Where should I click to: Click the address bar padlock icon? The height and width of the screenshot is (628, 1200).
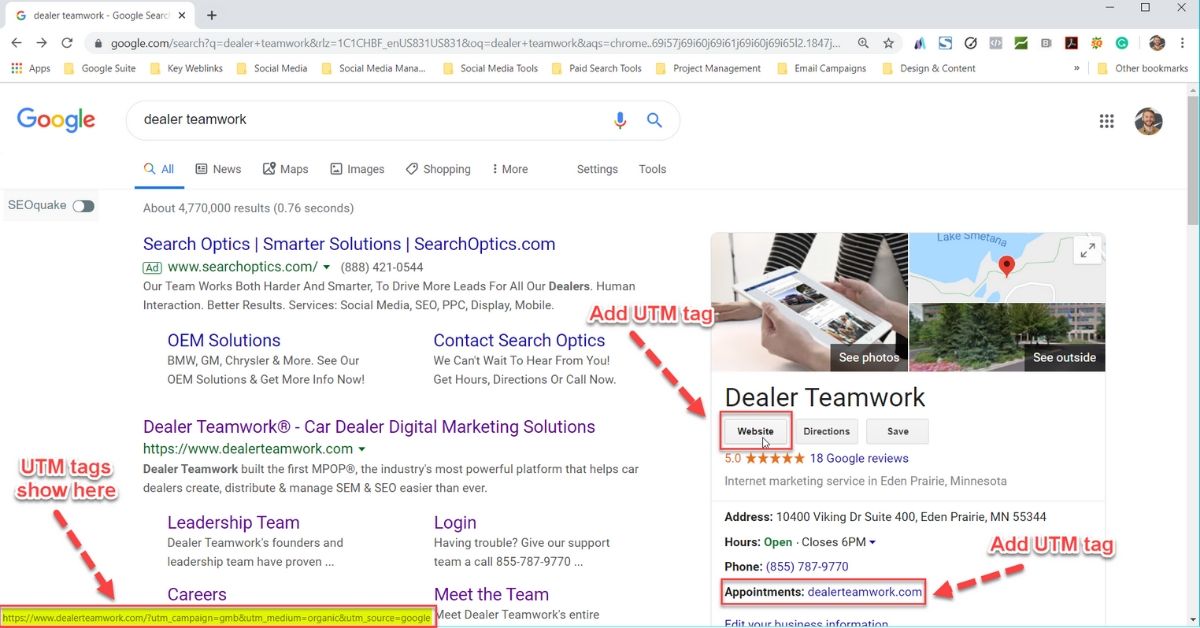click(99, 44)
